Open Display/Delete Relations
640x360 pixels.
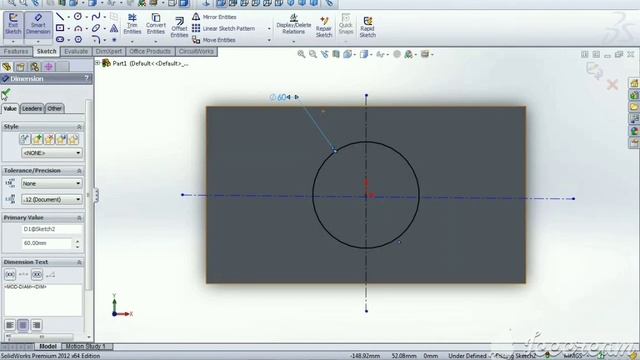pos(293,24)
